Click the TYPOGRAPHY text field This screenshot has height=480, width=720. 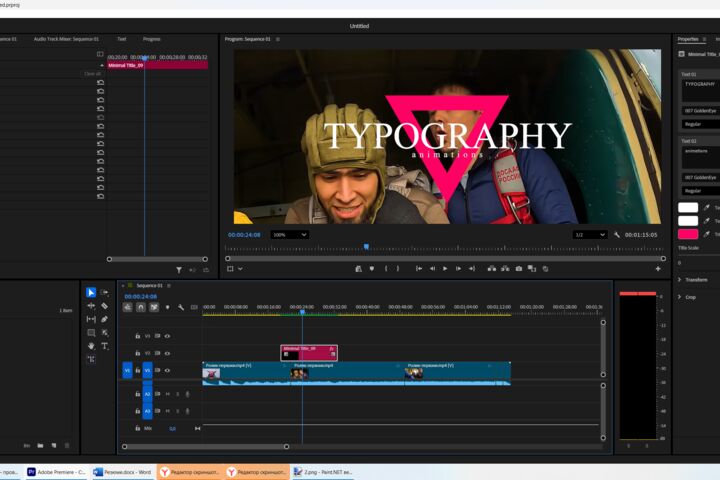pos(701,91)
